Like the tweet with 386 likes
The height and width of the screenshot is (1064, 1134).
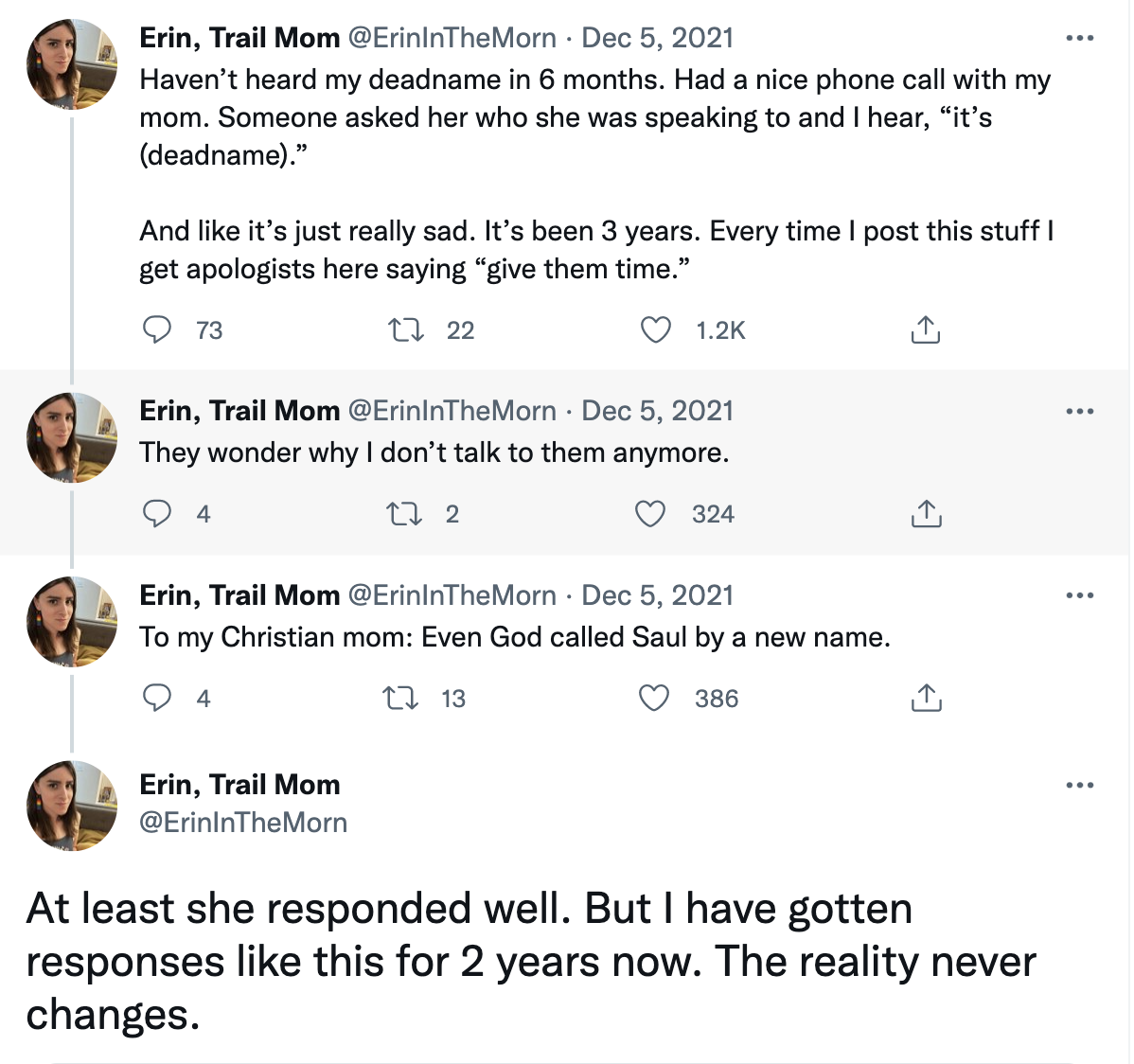coord(654,698)
